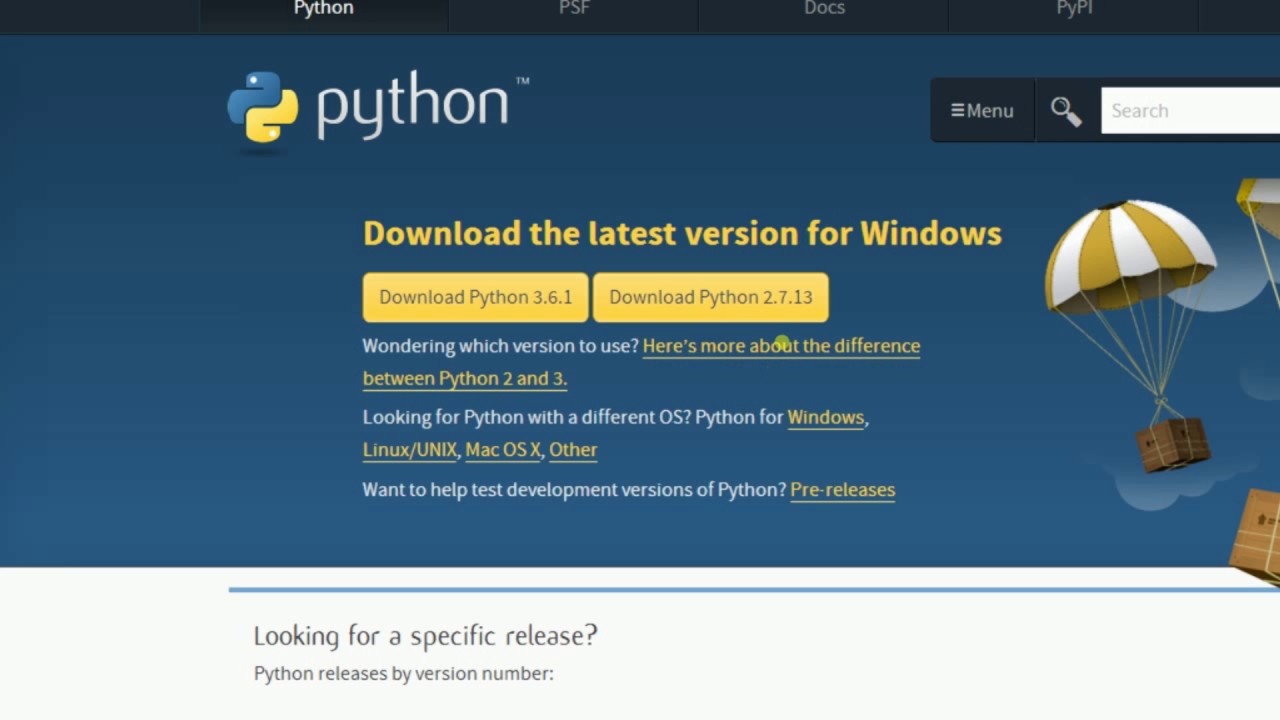
Task: Click the 'Download the latest version for Windows' heading
Action: [x=682, y=233]
